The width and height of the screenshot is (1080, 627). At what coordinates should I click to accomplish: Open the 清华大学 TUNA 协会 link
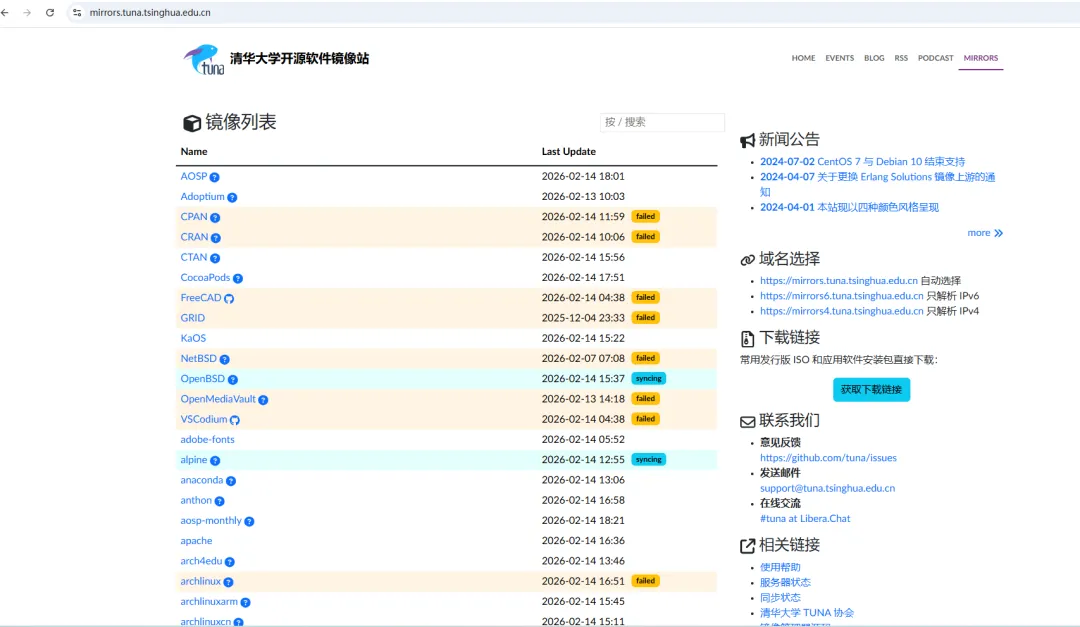(x=807, y=613)
